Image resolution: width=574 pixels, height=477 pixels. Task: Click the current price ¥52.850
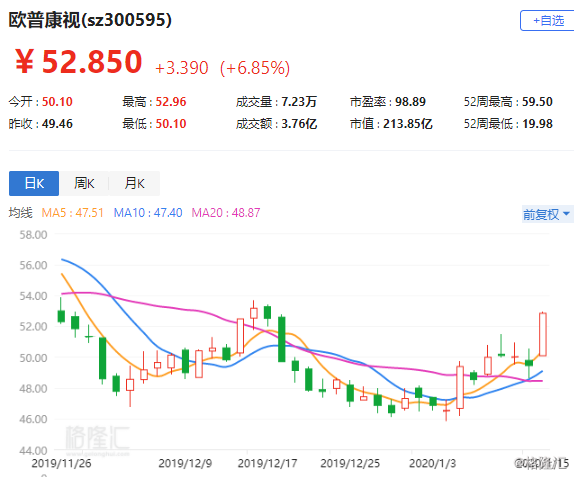pyautogui.click(x=78, y=62)
